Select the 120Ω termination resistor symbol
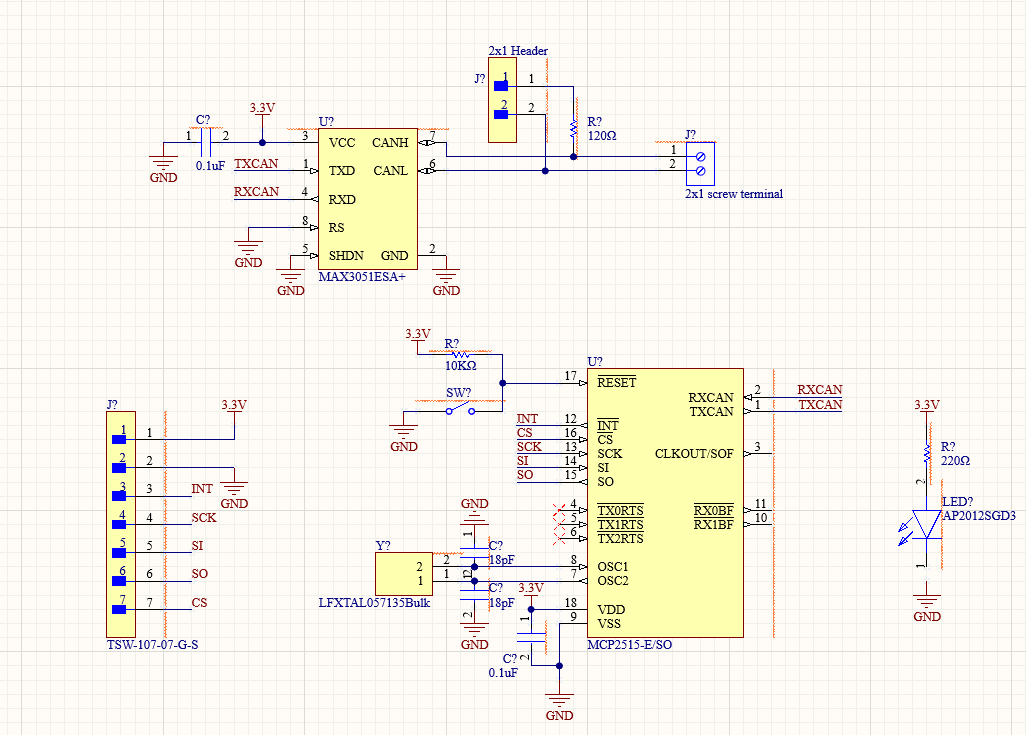This screenshot has height=735, width=1026. pyautogui.click(x=573, y=128)
